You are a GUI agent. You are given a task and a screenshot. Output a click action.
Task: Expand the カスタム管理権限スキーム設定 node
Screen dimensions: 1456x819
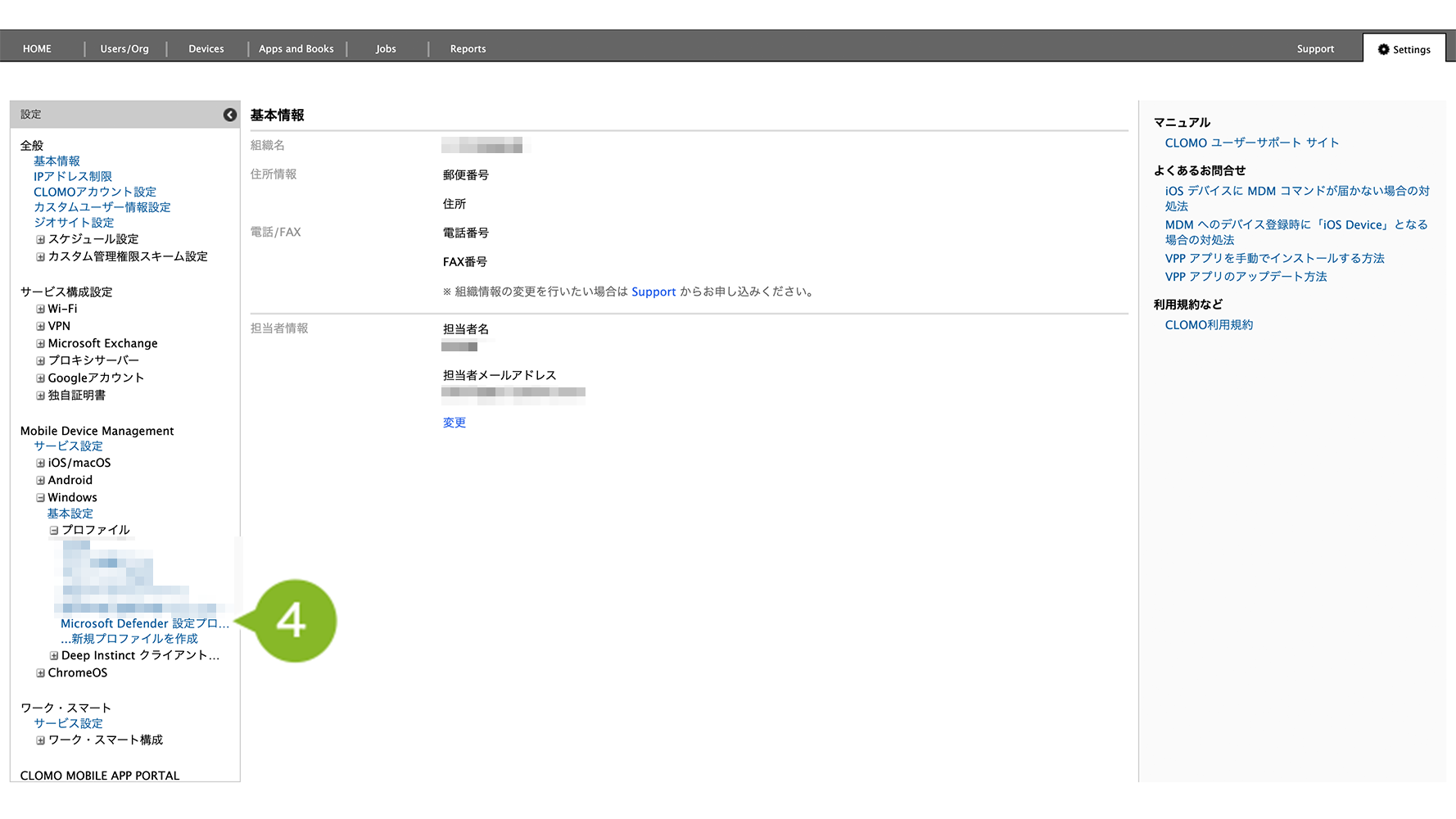click(x=40, y=257)
